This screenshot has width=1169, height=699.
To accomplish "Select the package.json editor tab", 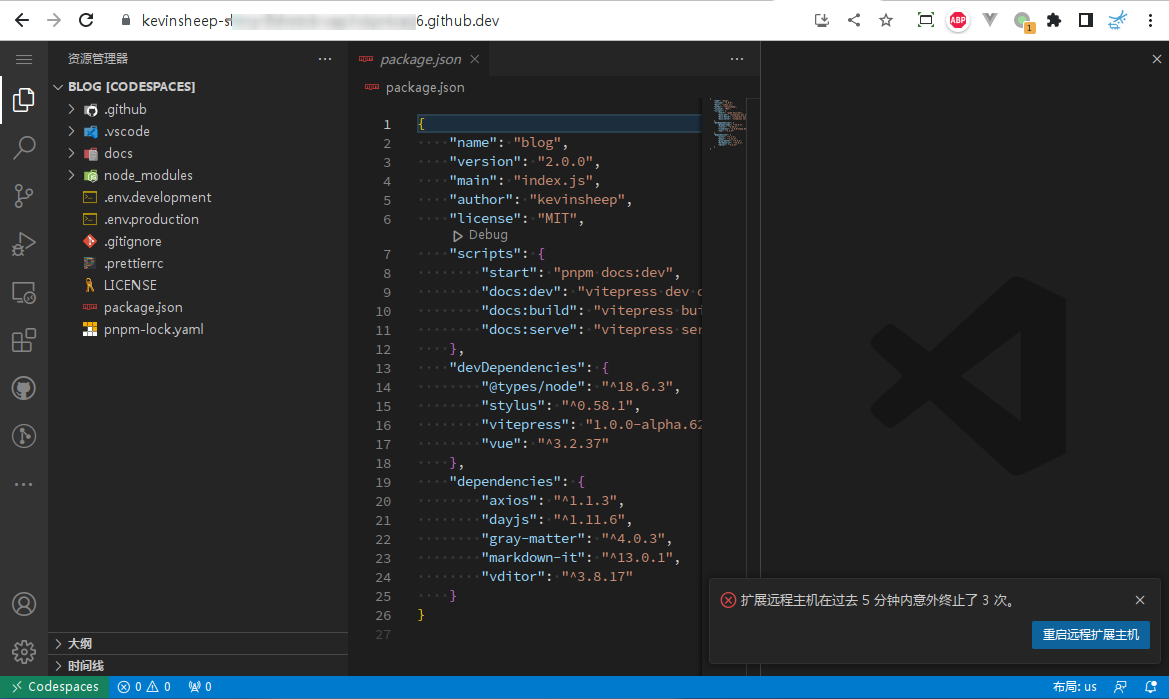I will click(419, 60).
